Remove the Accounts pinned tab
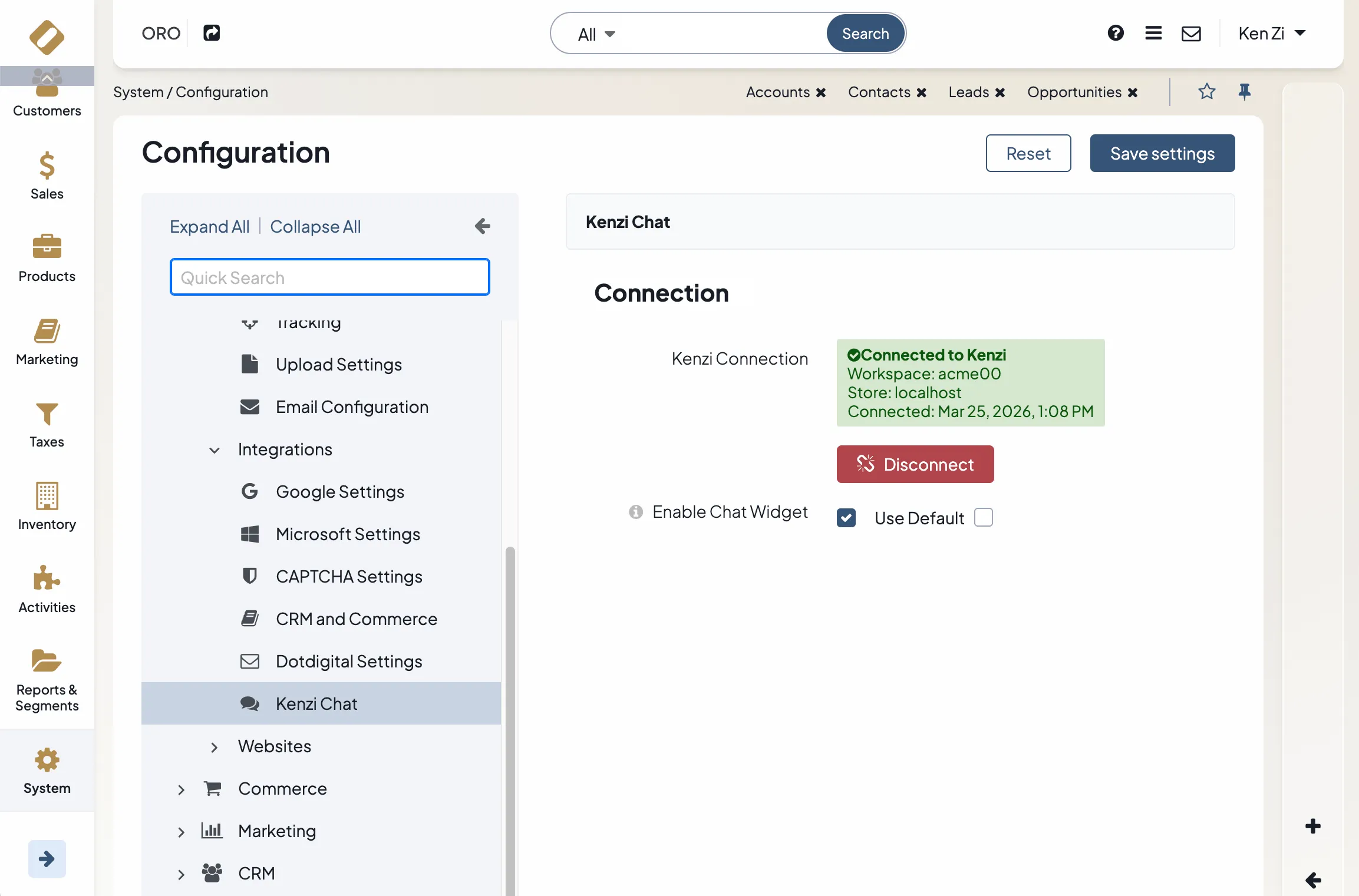Screen dimensions: 1359x896 click(820, 92)
